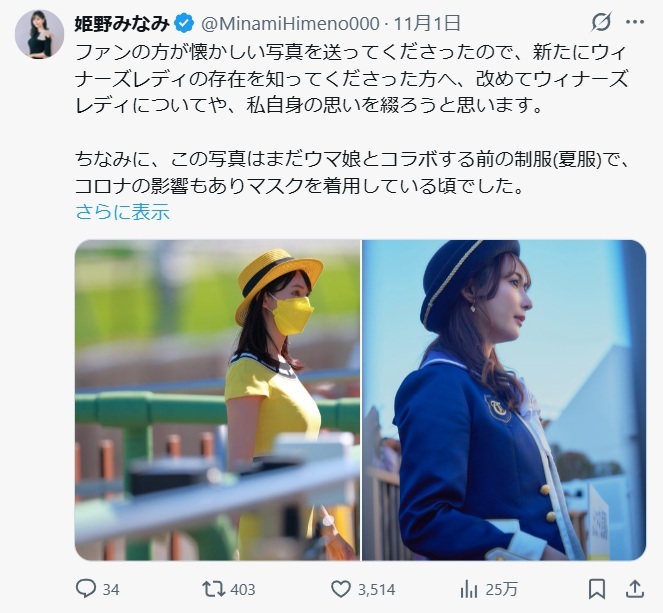The image size is (663, 613).
Task: Open the reply comment icon
Action: click(86, 588)
